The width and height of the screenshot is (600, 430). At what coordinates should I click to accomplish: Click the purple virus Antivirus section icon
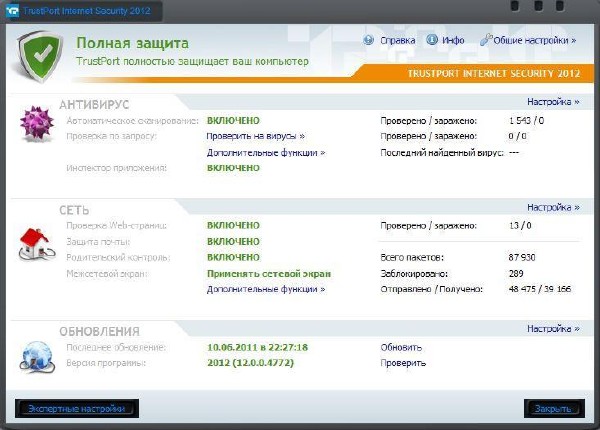click(x=38, y=126)
